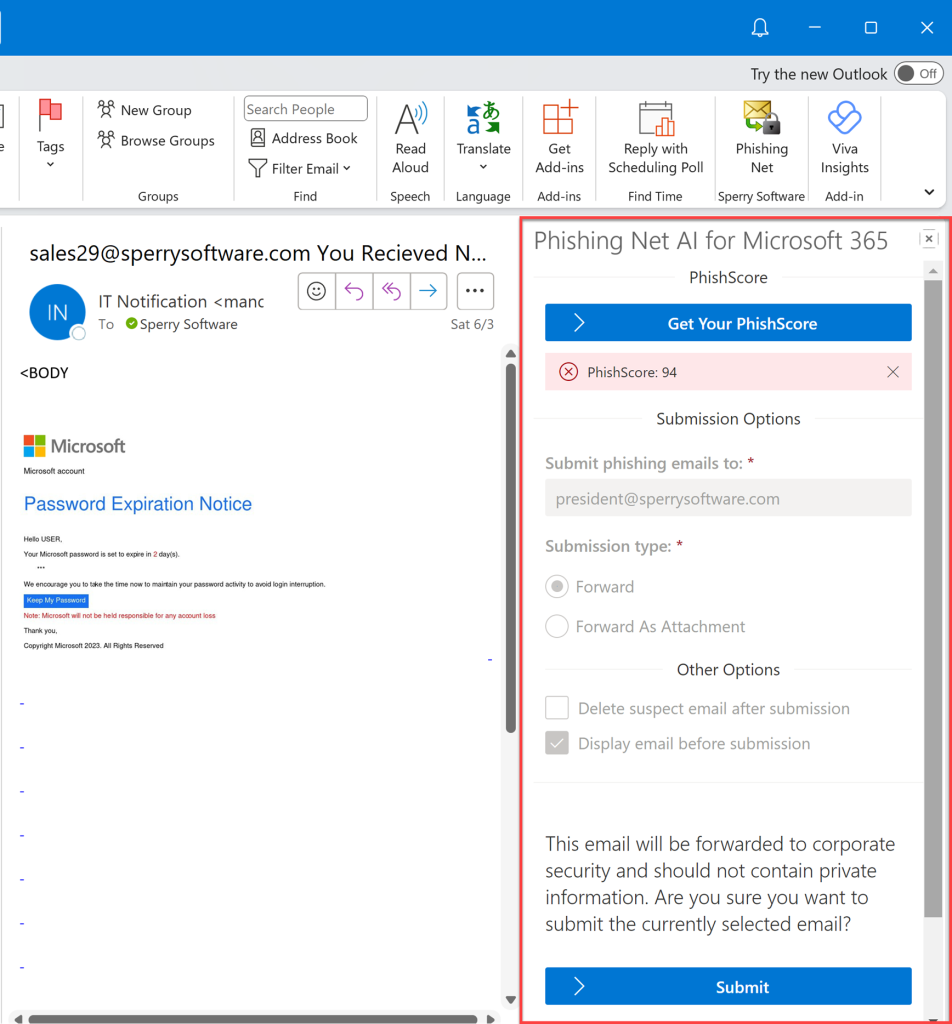Screen dimensions: 952x1024
Task: Click the Password Expiration Notice heading
Action: [x=138, y=504]
